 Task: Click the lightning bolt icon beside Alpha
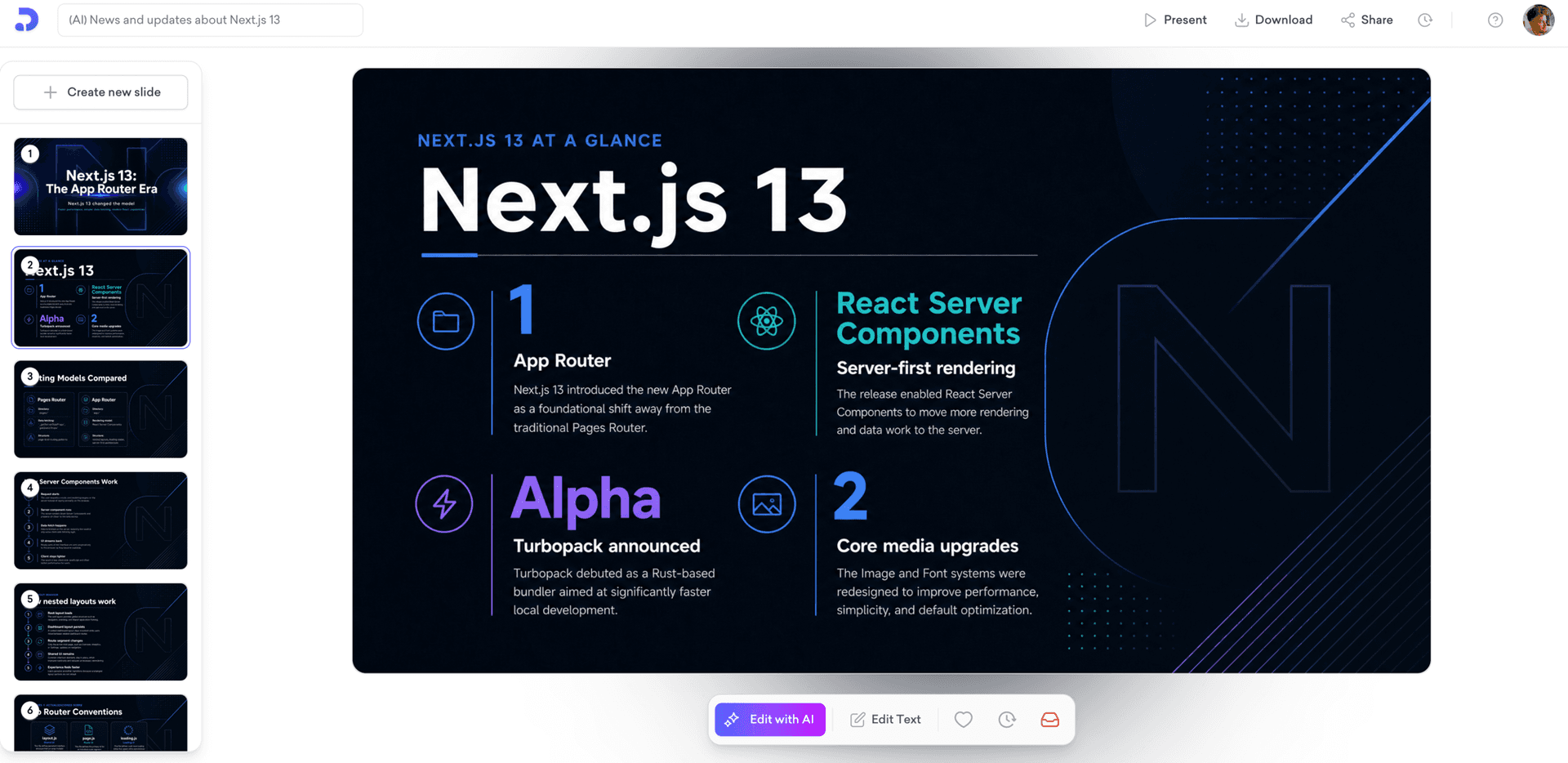(444, 503)
